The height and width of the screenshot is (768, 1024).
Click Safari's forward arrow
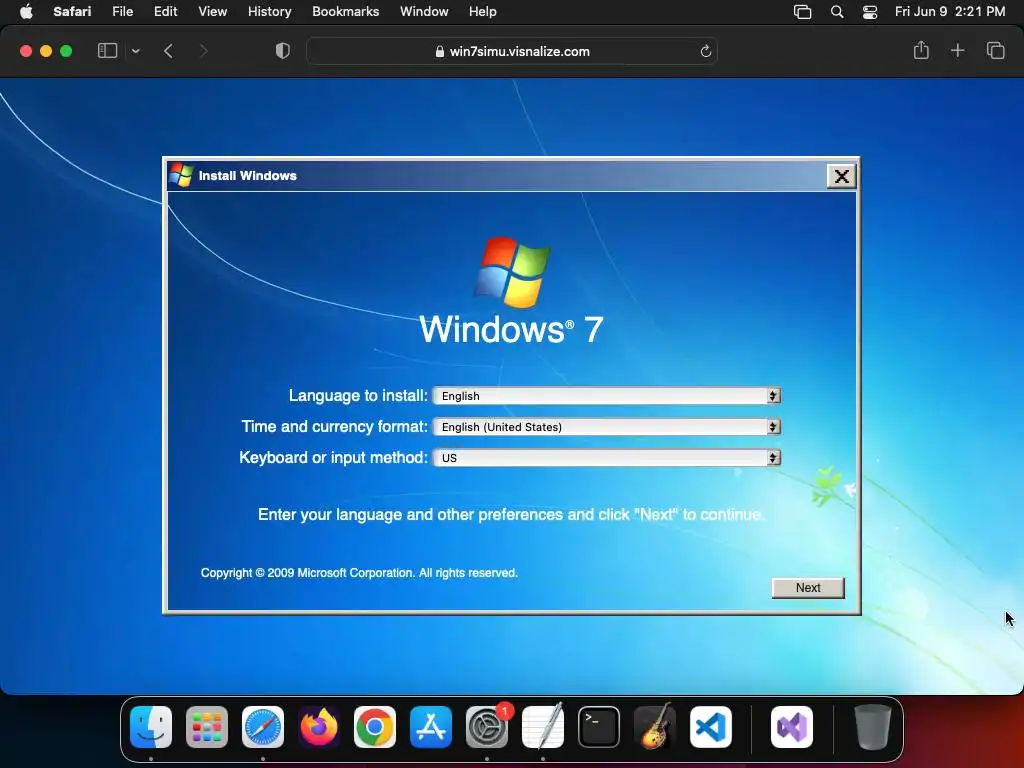pos(203,51)
